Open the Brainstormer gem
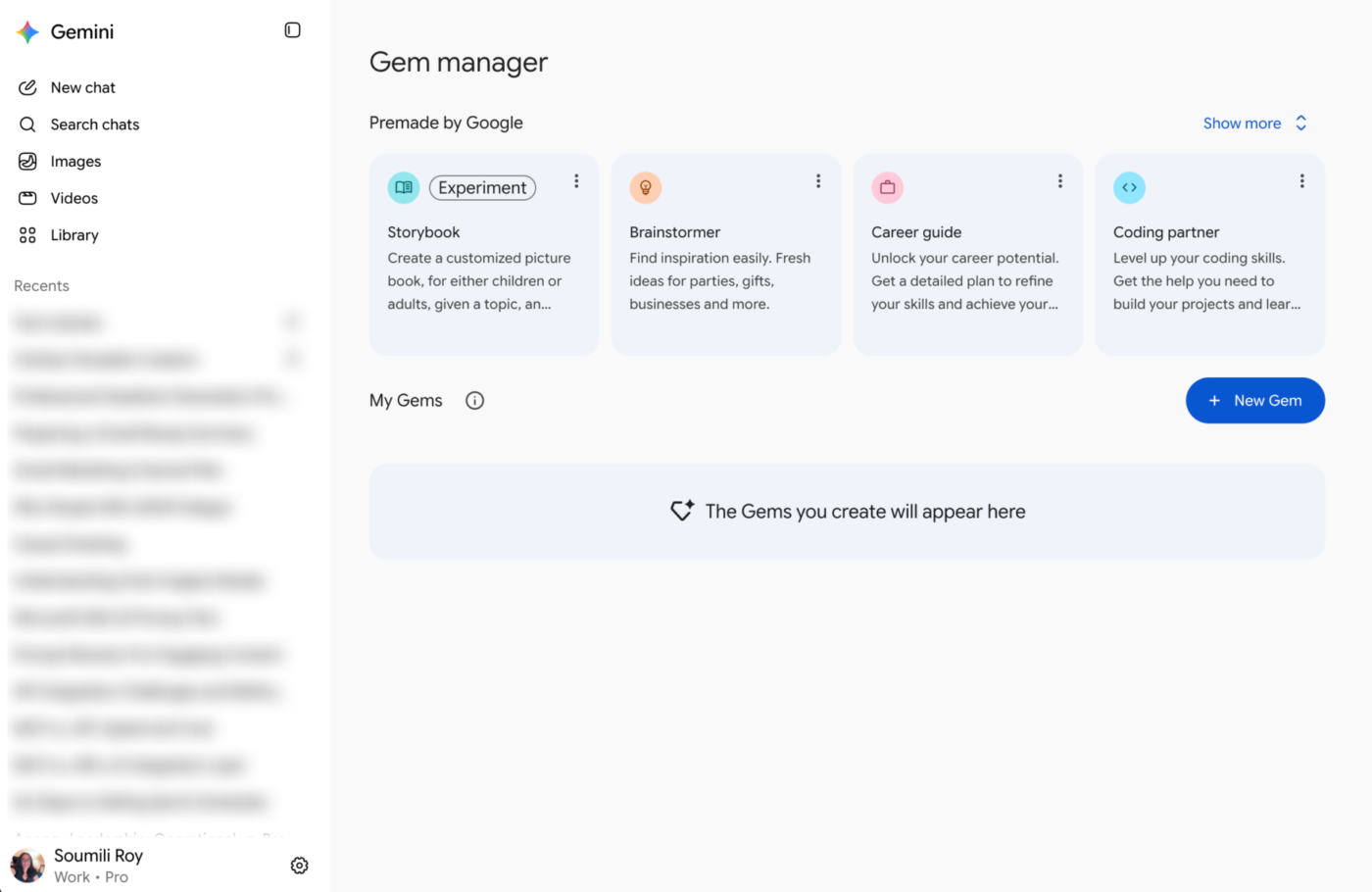This screenshot has width=1372, height=892. tap(726, 255)
